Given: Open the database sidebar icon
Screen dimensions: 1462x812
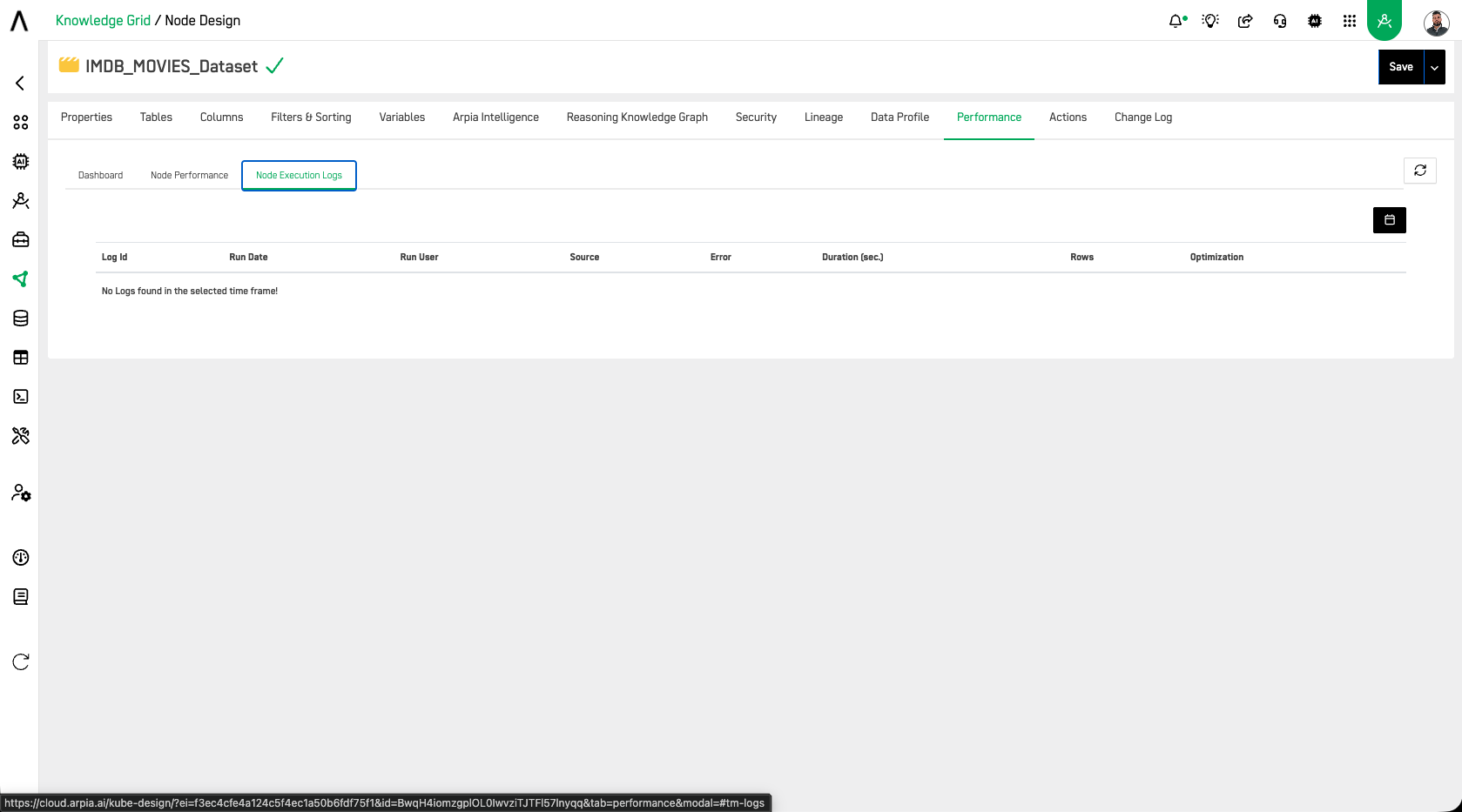Looking at the screenshot, I should [21, 319].
